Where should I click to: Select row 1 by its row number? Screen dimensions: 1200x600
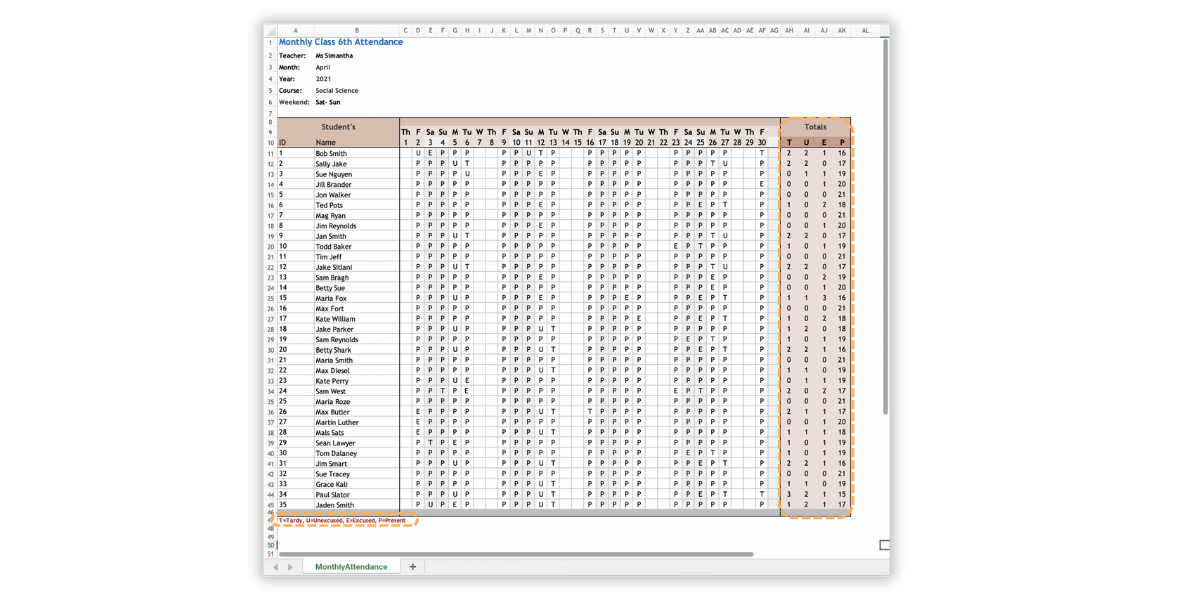pyautogui.click(x=269, y=43)
